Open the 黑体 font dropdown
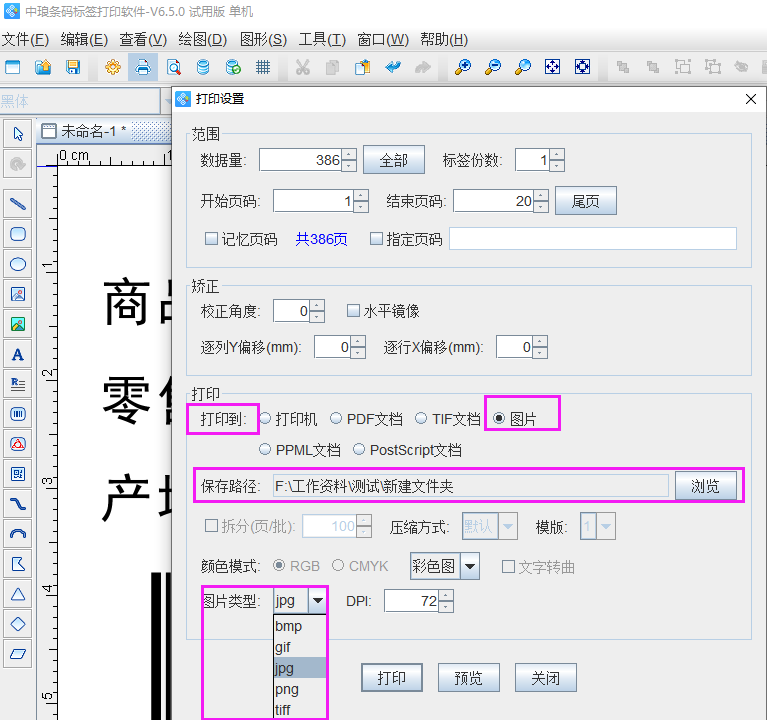The image size is (767, 720). coord(165,101)
